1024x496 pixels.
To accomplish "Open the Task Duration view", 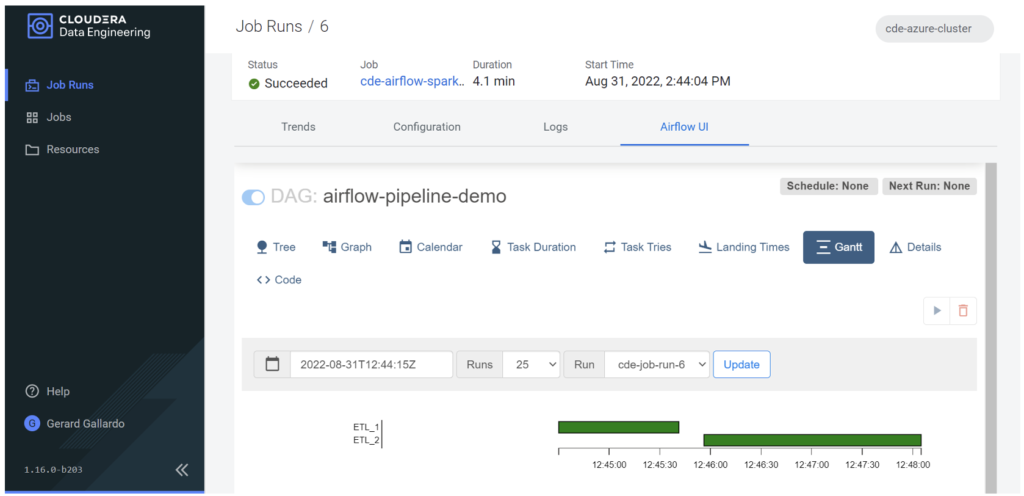I will pyautogui.click(x=534, y=247).
